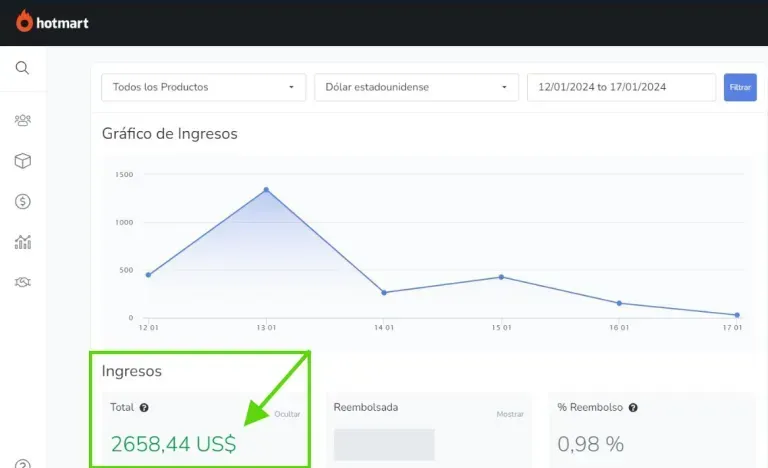The image size is (768, 468).
Task: Click the 12 01 data point on chart
Action: point(148,275)
